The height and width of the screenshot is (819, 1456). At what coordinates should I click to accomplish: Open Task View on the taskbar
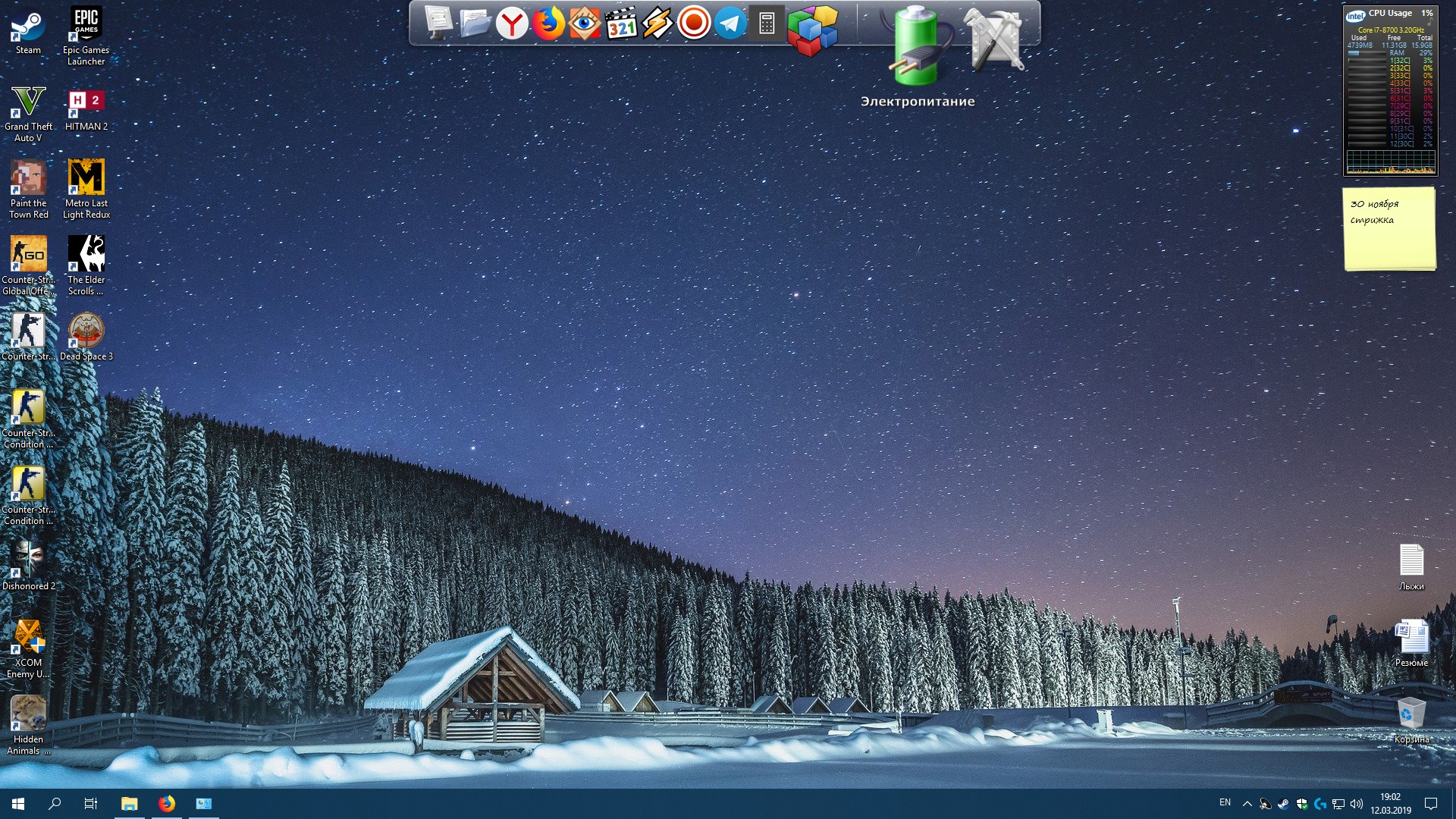click(x=90, y=804)
